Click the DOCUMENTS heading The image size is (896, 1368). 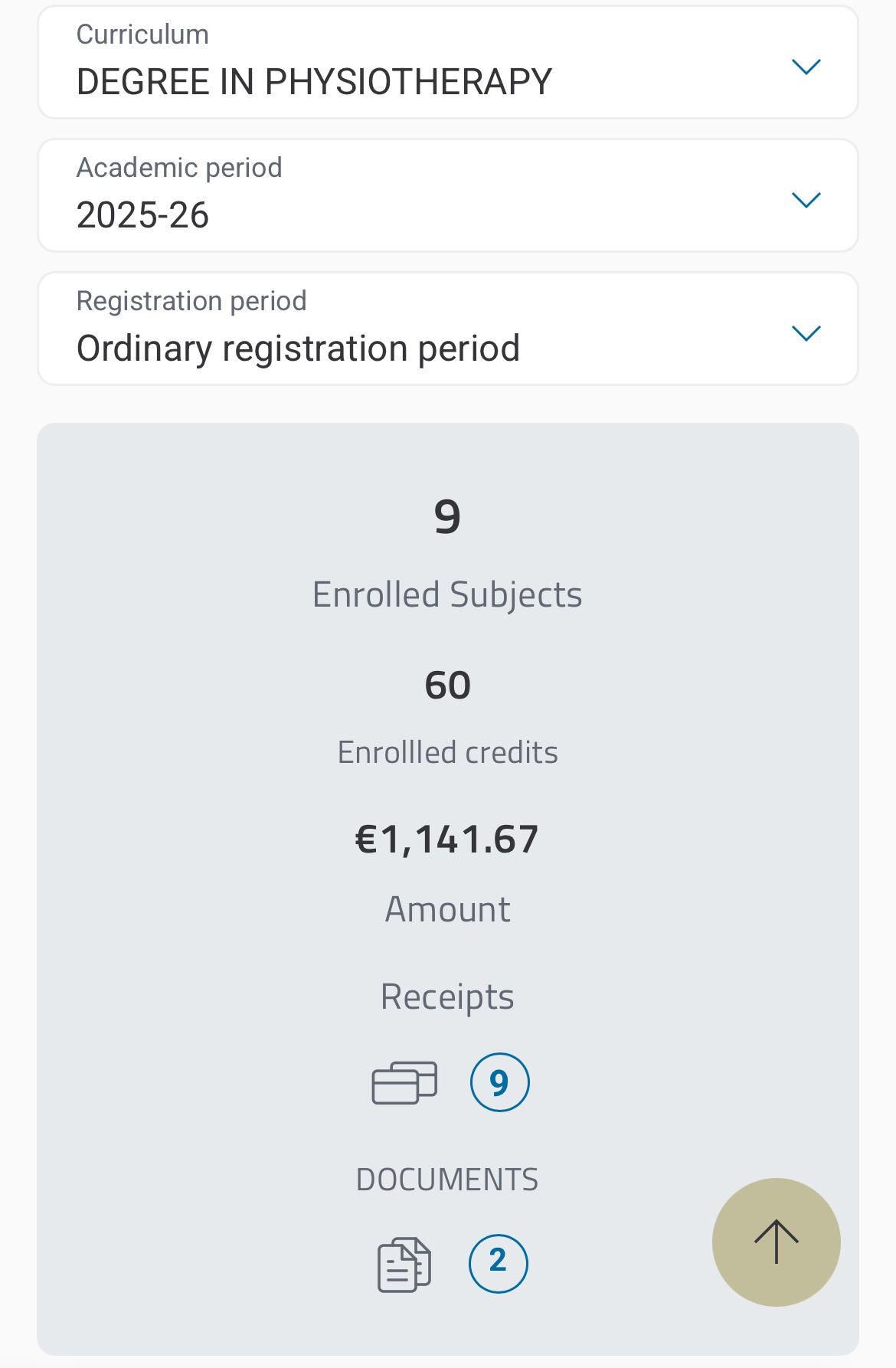coord(447,1180)
